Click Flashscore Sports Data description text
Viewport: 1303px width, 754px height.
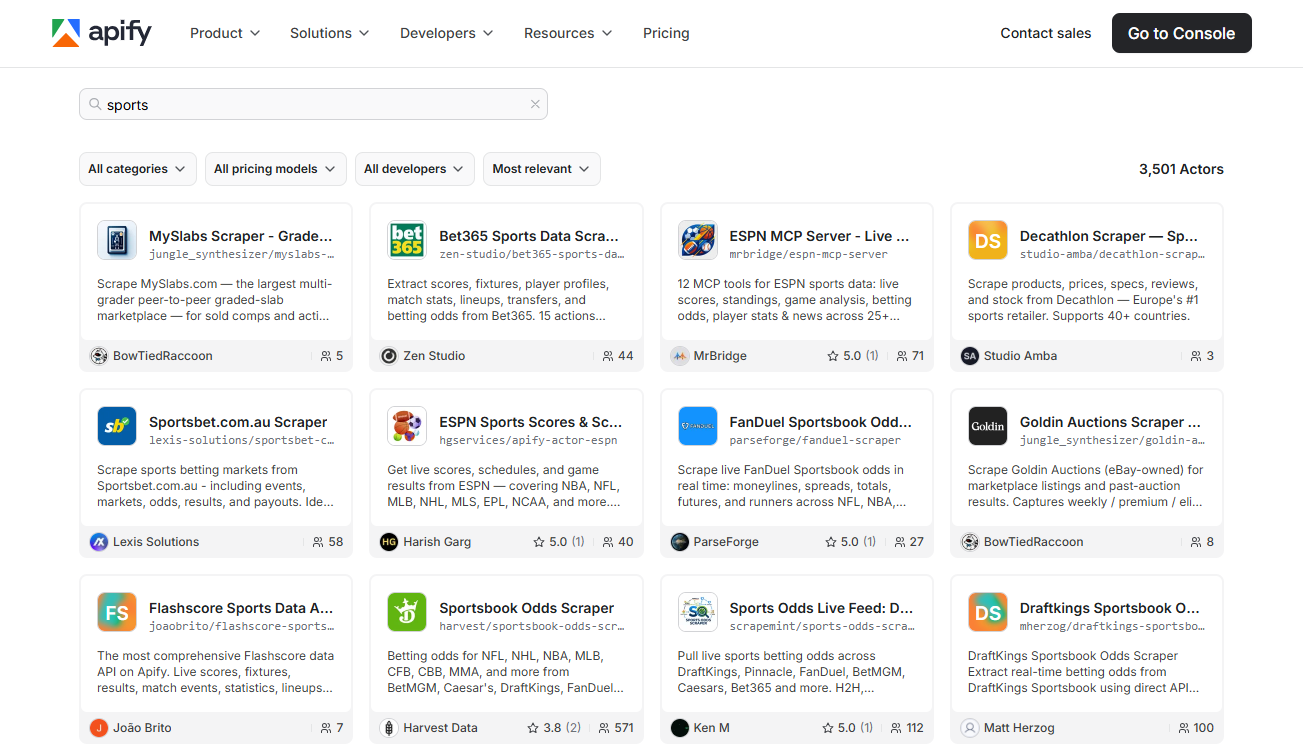pyautogui.click(x=216, y=672)
